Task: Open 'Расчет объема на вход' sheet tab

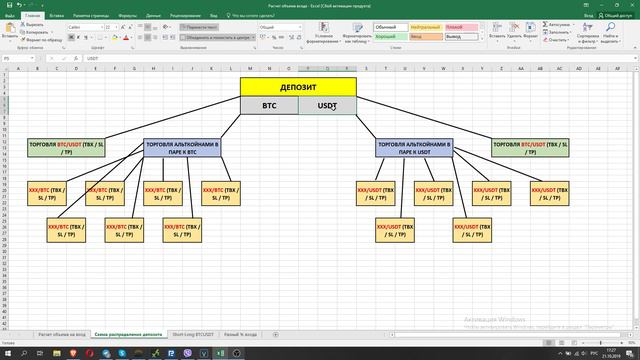Action: tap(62, 335)
